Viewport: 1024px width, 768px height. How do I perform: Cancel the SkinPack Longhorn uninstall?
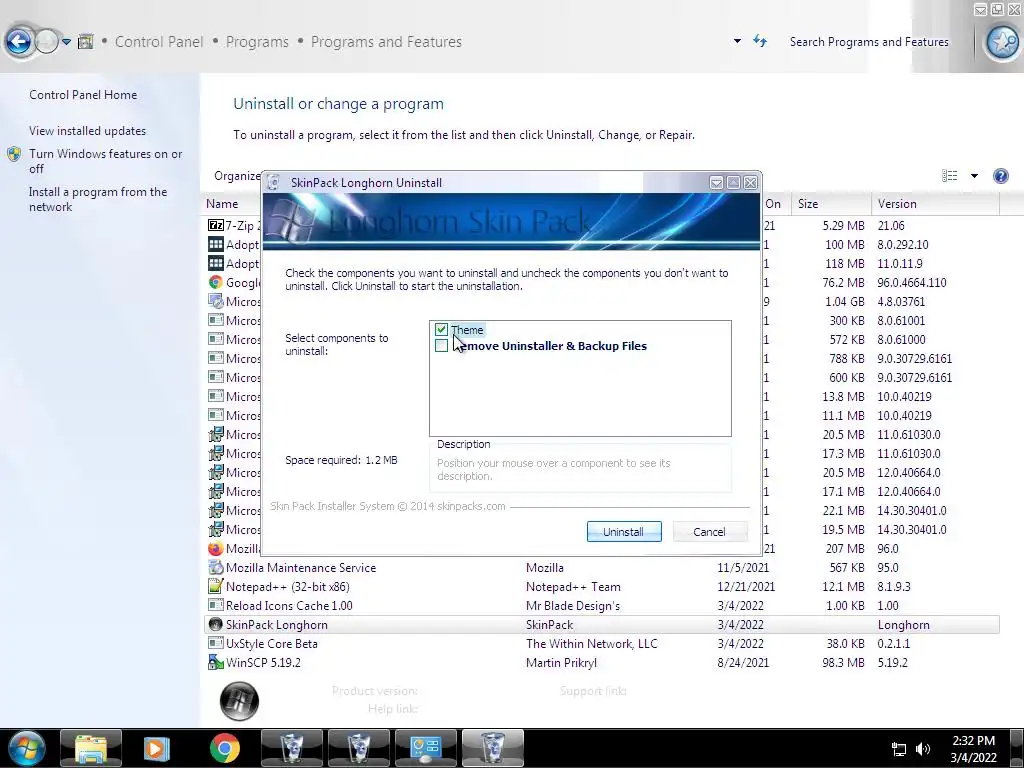[709, 532]
